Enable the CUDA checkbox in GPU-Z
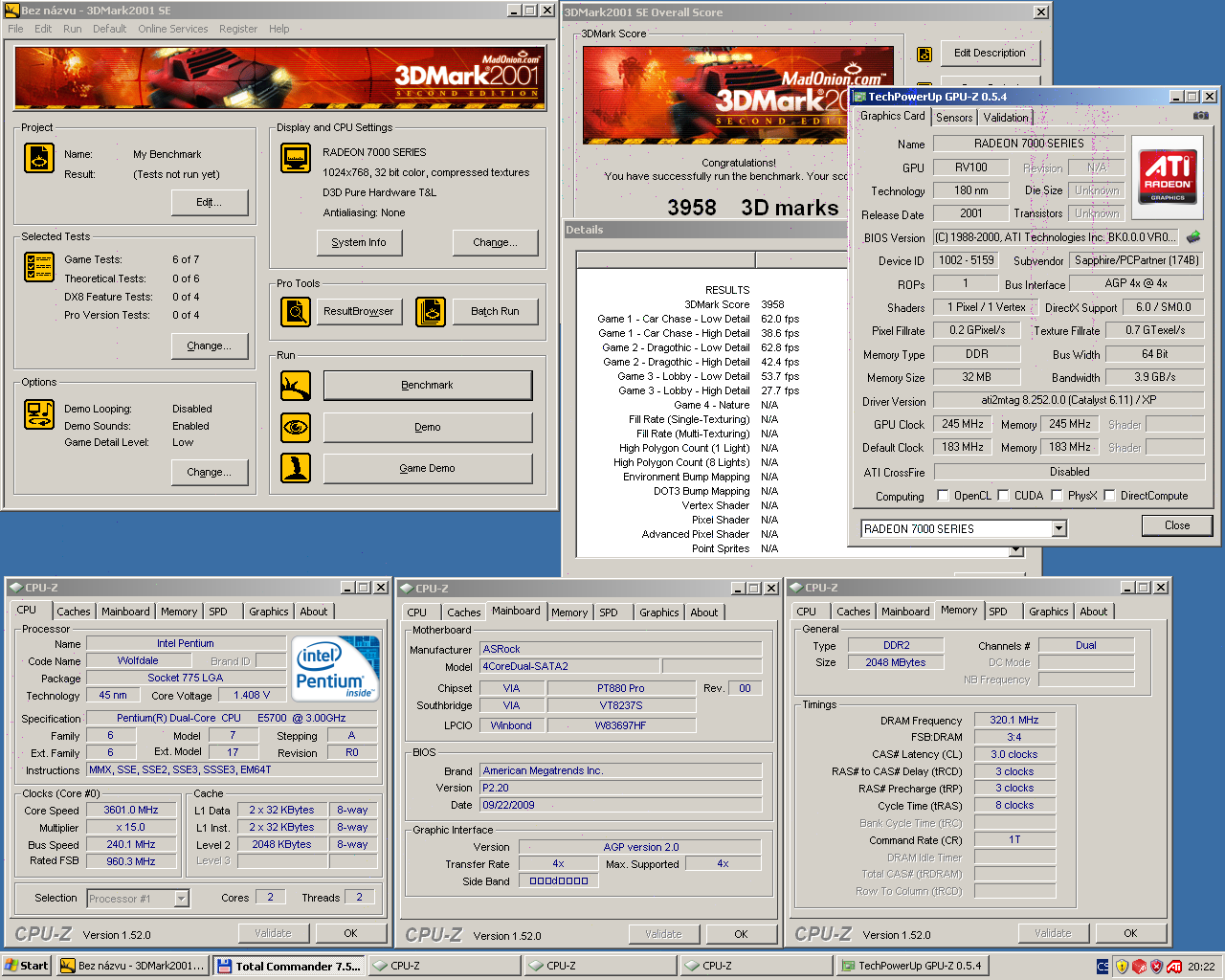 pos(1003,495)
